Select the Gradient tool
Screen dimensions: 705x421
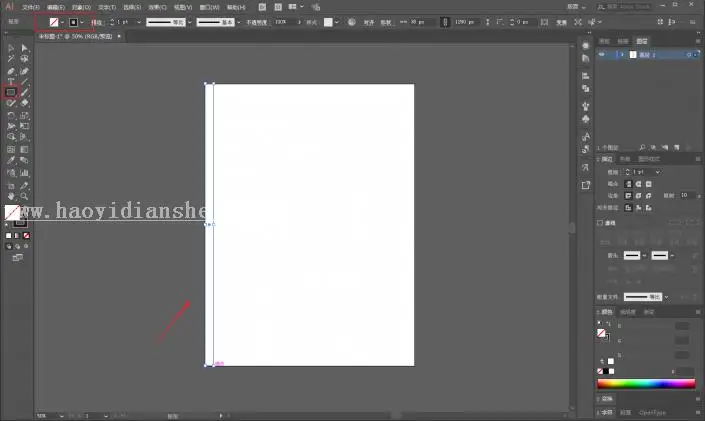pos(24,149)
